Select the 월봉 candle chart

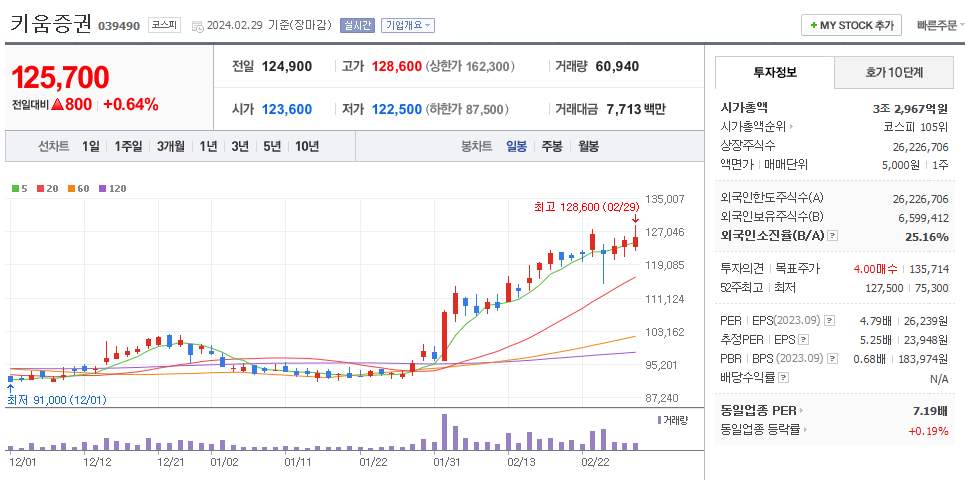pos(589,146)
